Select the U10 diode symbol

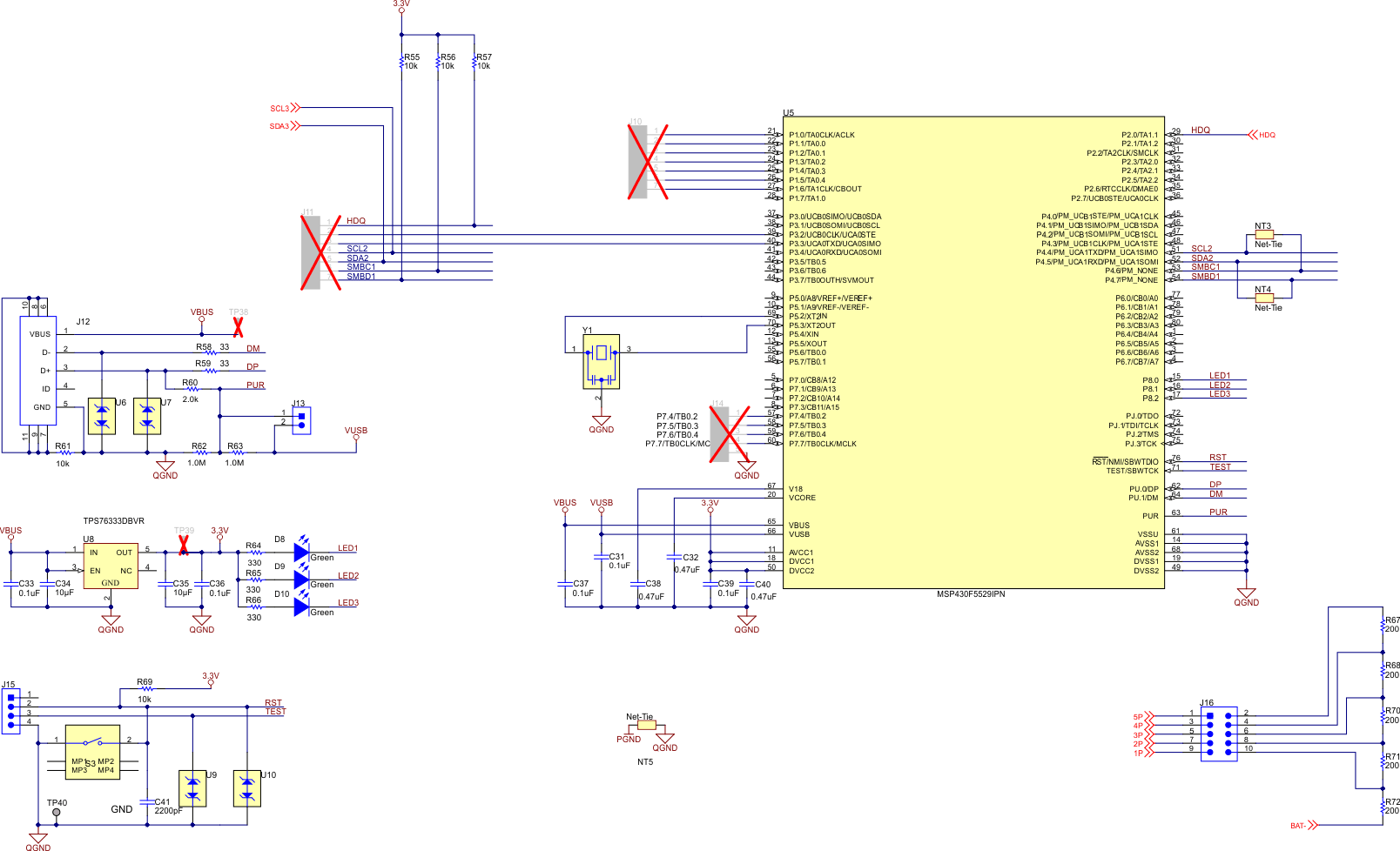pos(247,788)
